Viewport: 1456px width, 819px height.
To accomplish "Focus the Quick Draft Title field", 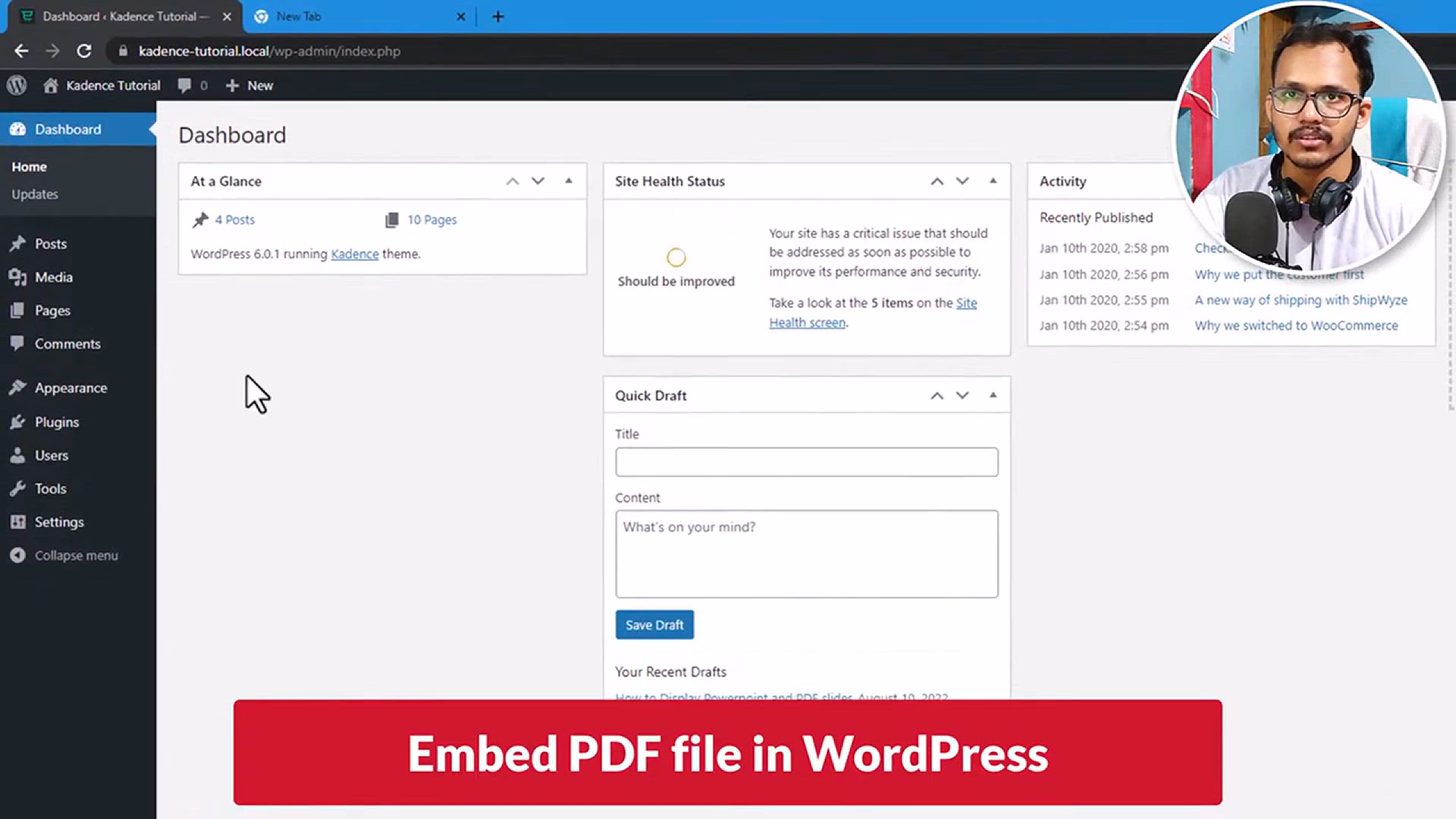I will [x=807, y=462].
